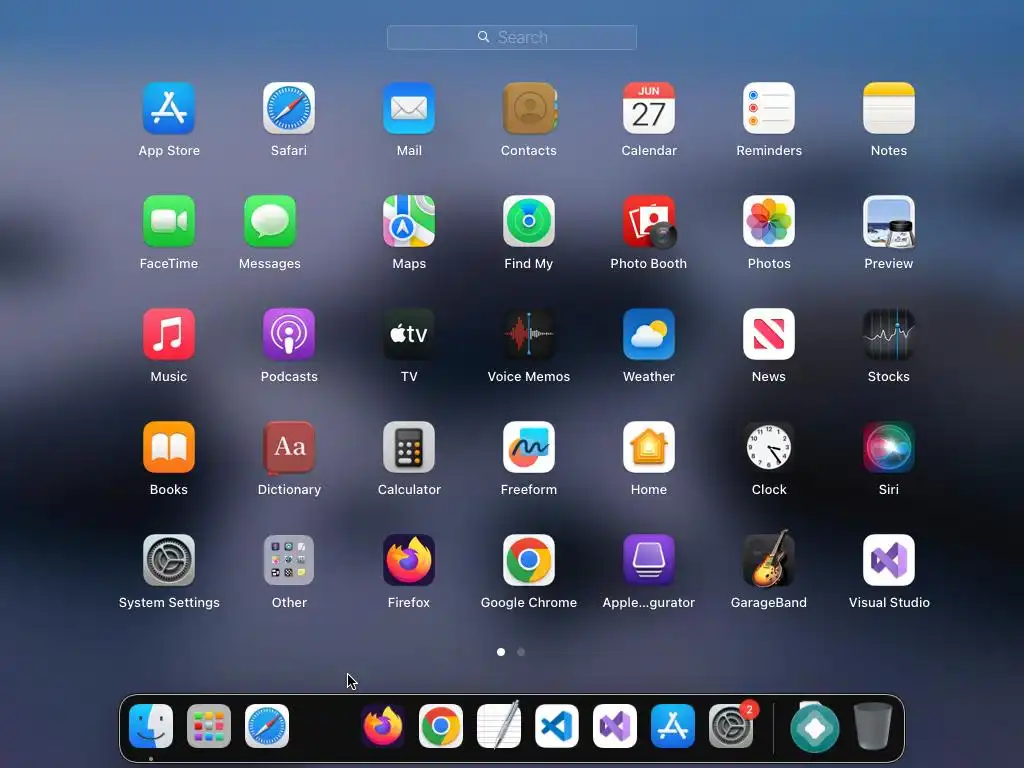
Task: Switch to the second Launchpad page dot
Action: pyautogui.click(x=521, y=652)
